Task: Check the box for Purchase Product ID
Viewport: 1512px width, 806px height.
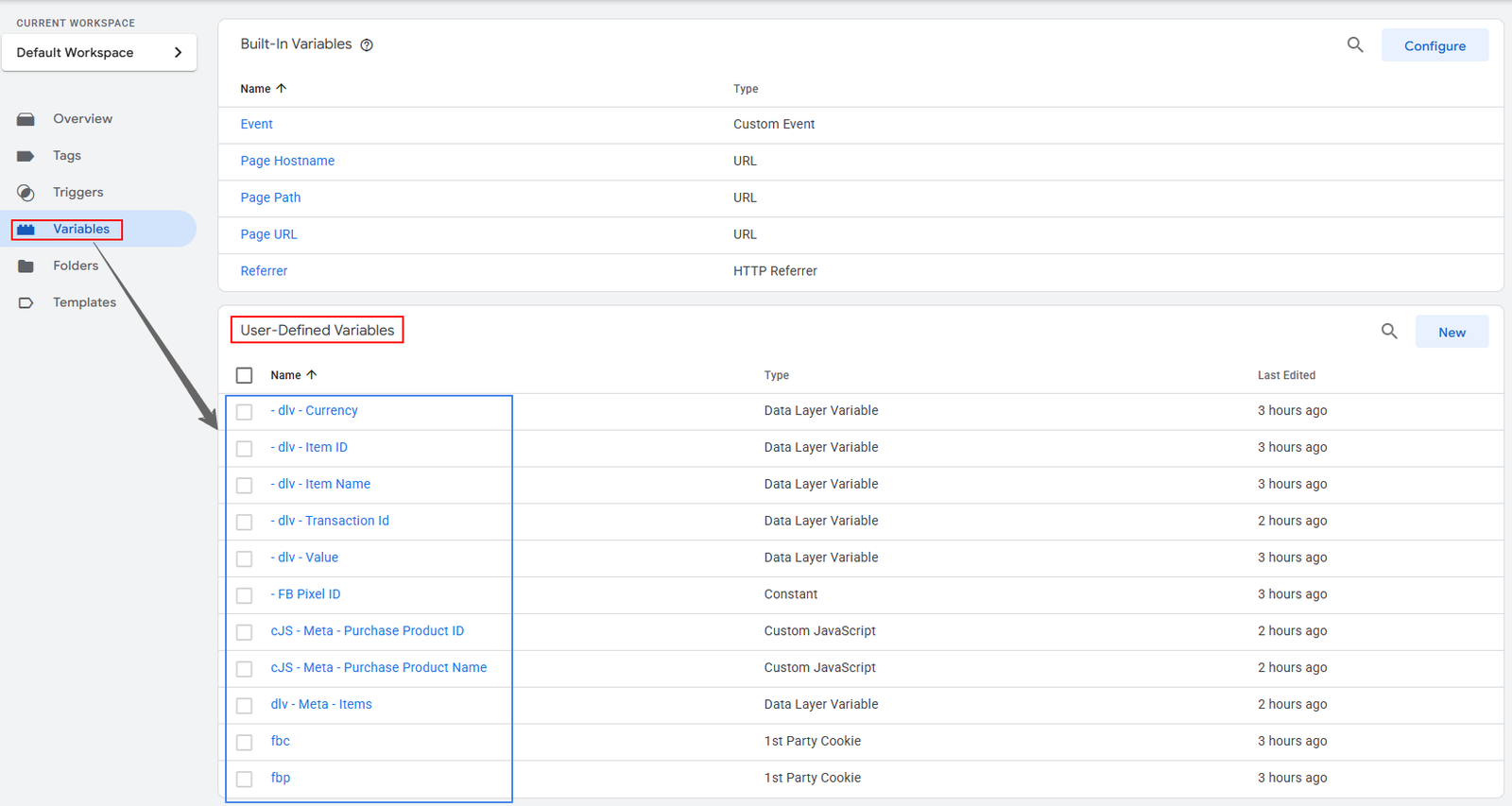Action: click(245, 632)
